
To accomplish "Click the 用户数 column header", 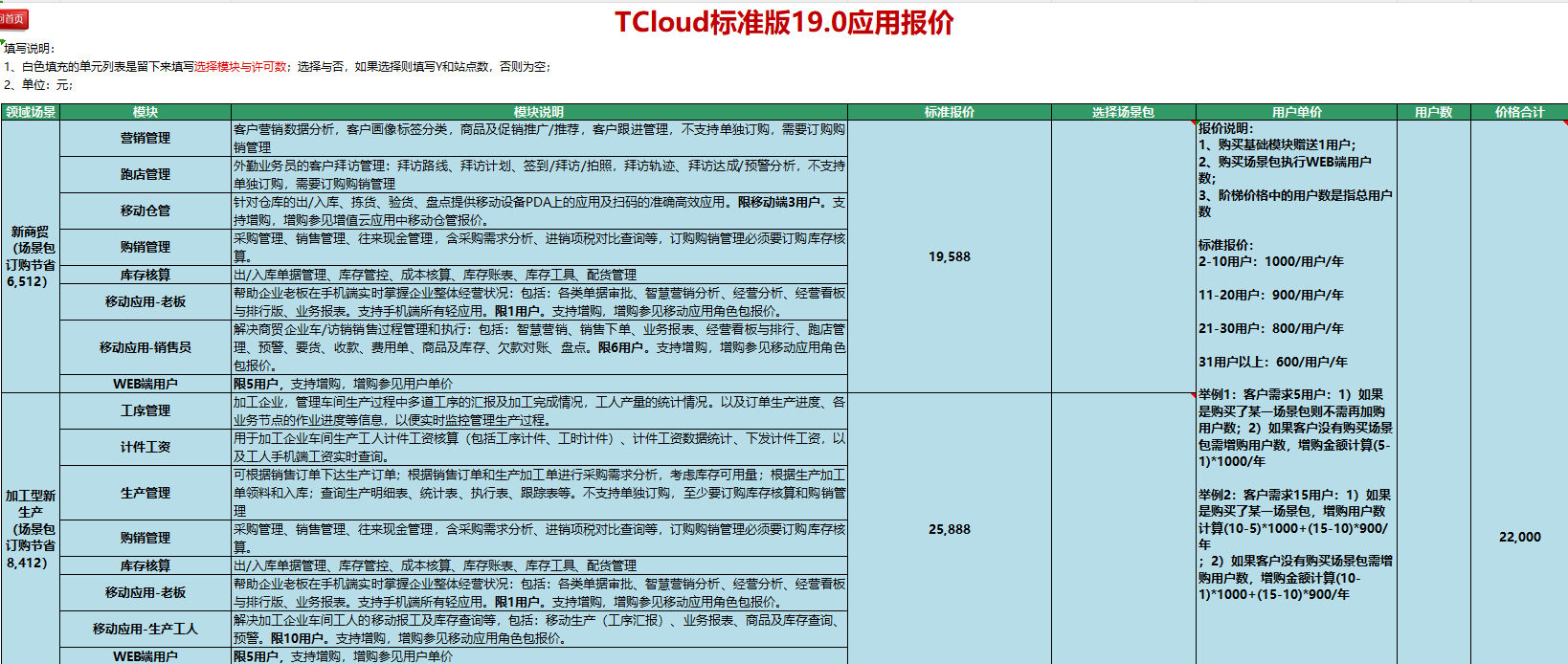I will [x=1434, y=112].
